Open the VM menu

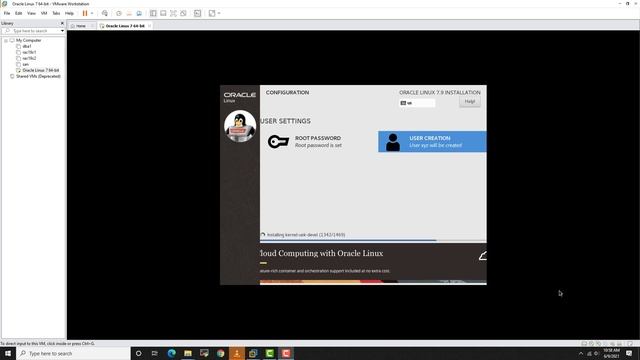click(44, 13)
